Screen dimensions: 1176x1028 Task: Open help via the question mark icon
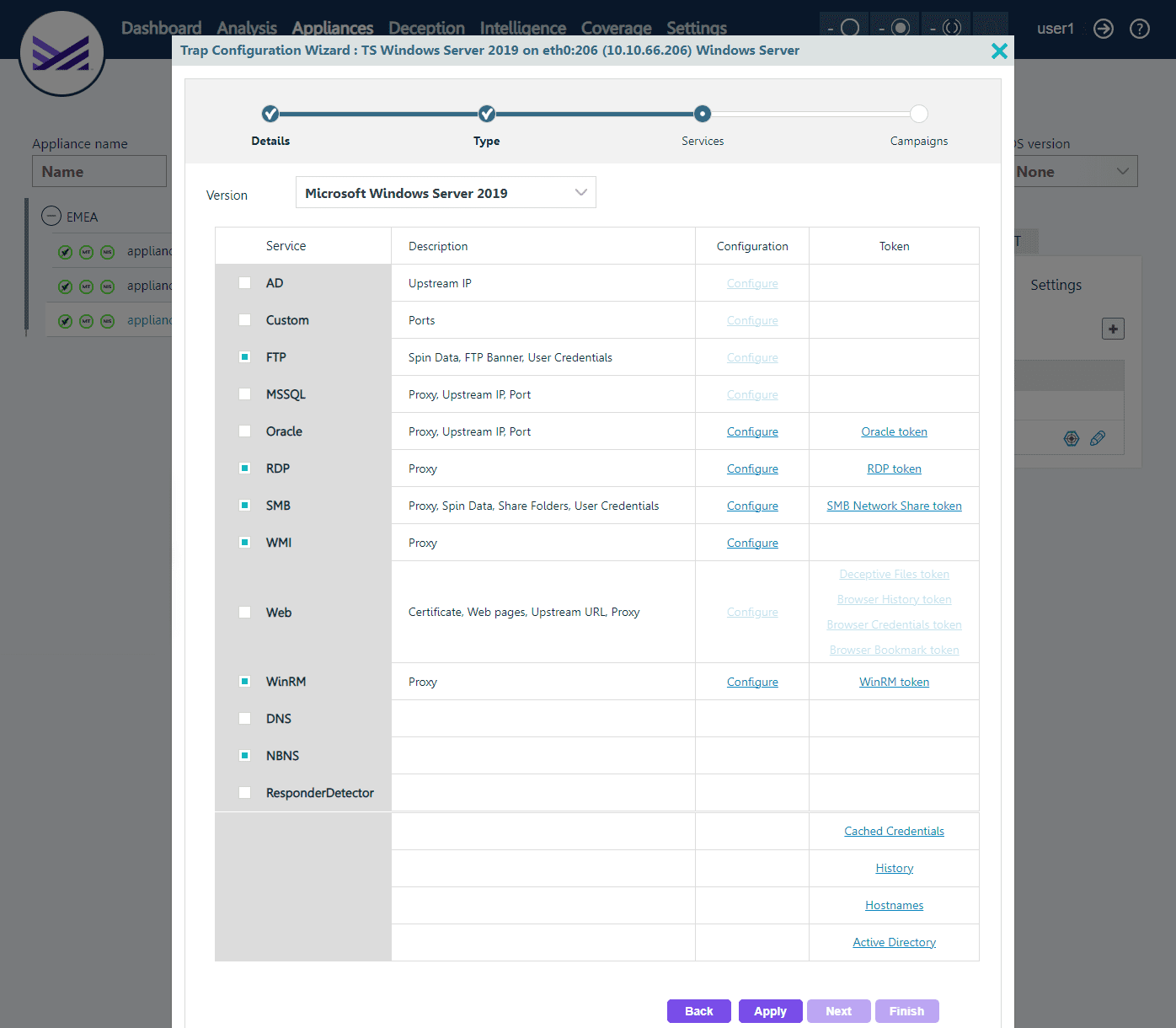click(1140, 29)
